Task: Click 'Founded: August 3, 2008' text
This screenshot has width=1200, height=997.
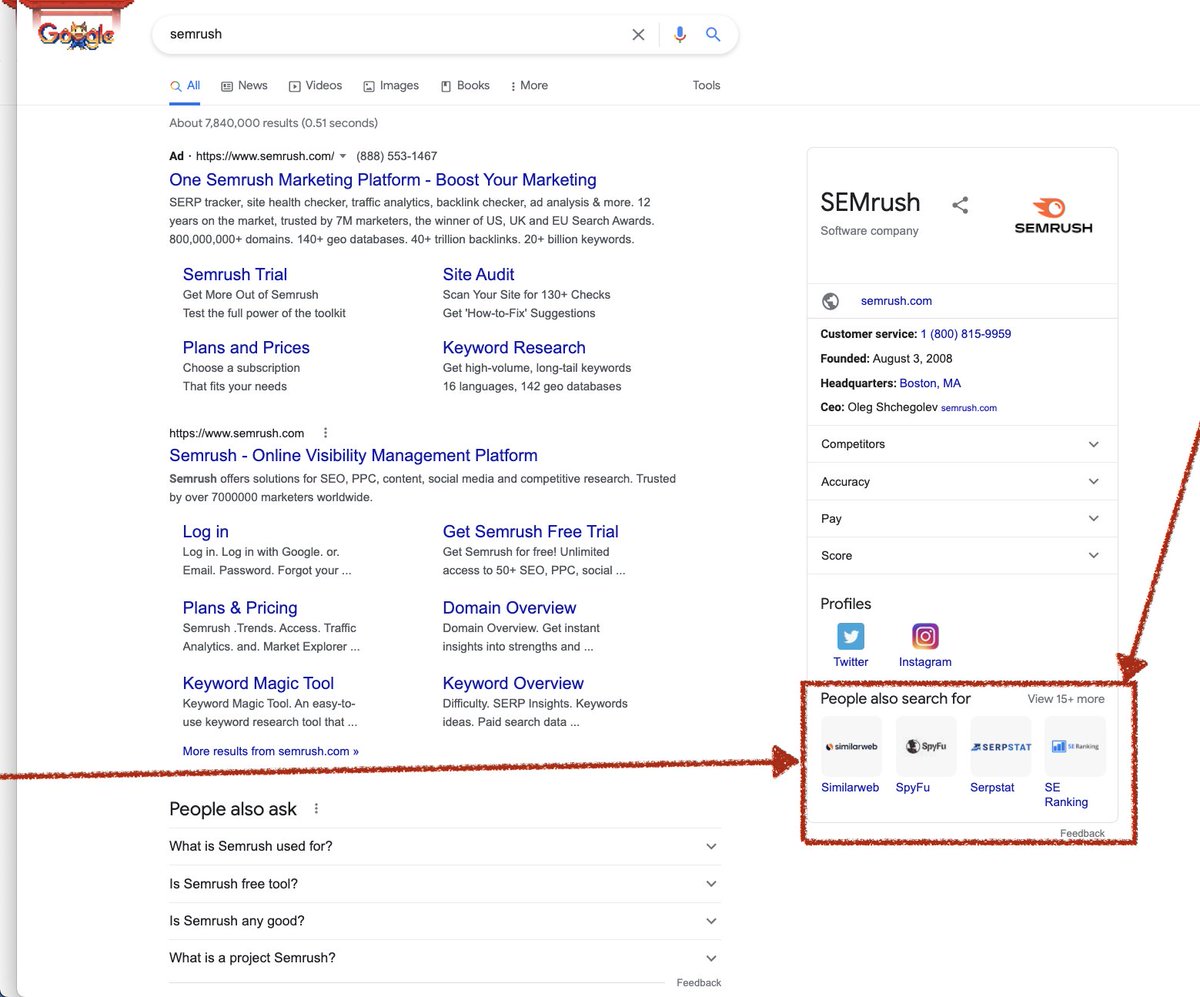Action: [886, 359]
